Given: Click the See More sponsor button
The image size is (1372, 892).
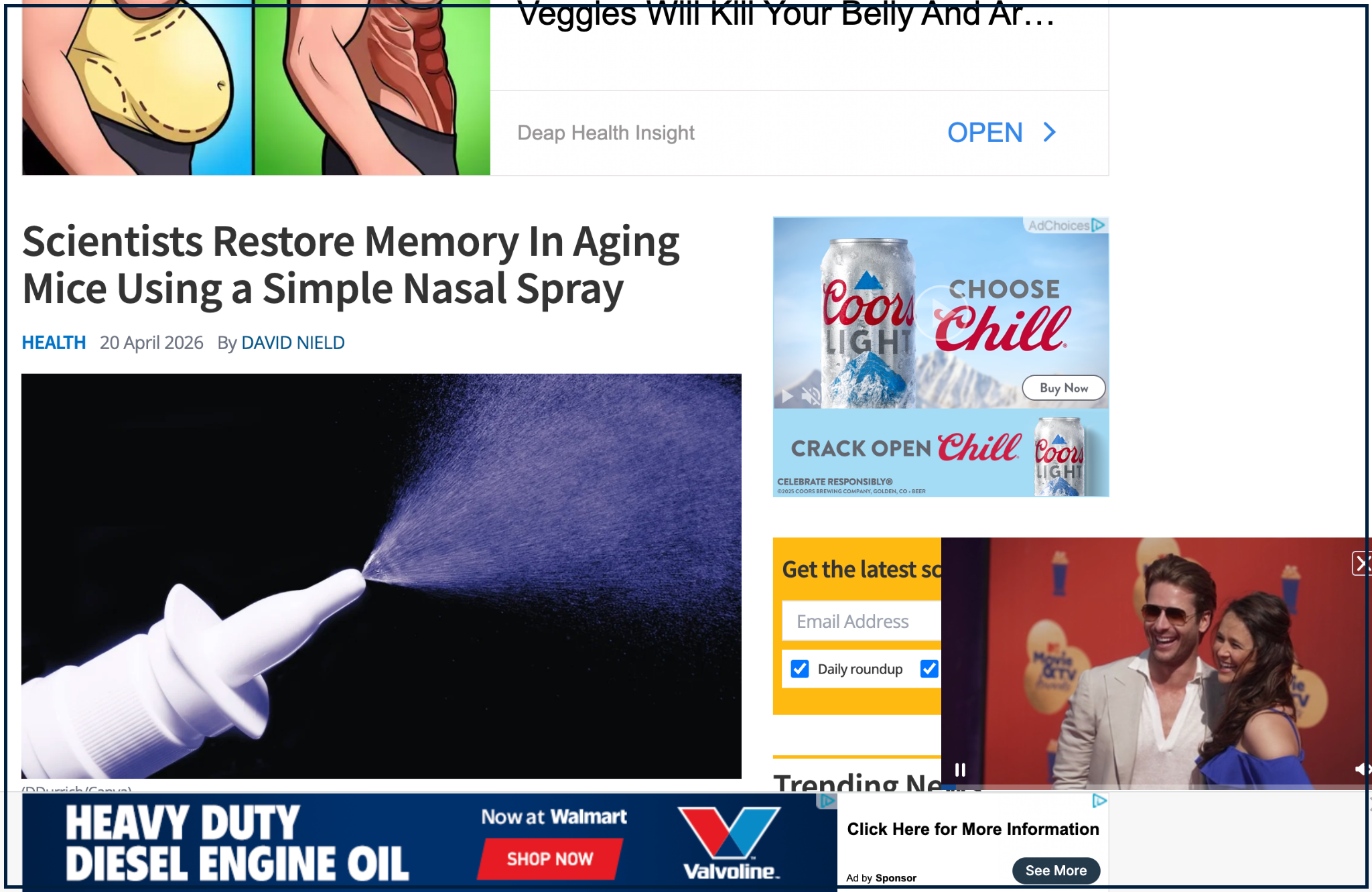Looking at the screenshot, I should (1056, 871).
